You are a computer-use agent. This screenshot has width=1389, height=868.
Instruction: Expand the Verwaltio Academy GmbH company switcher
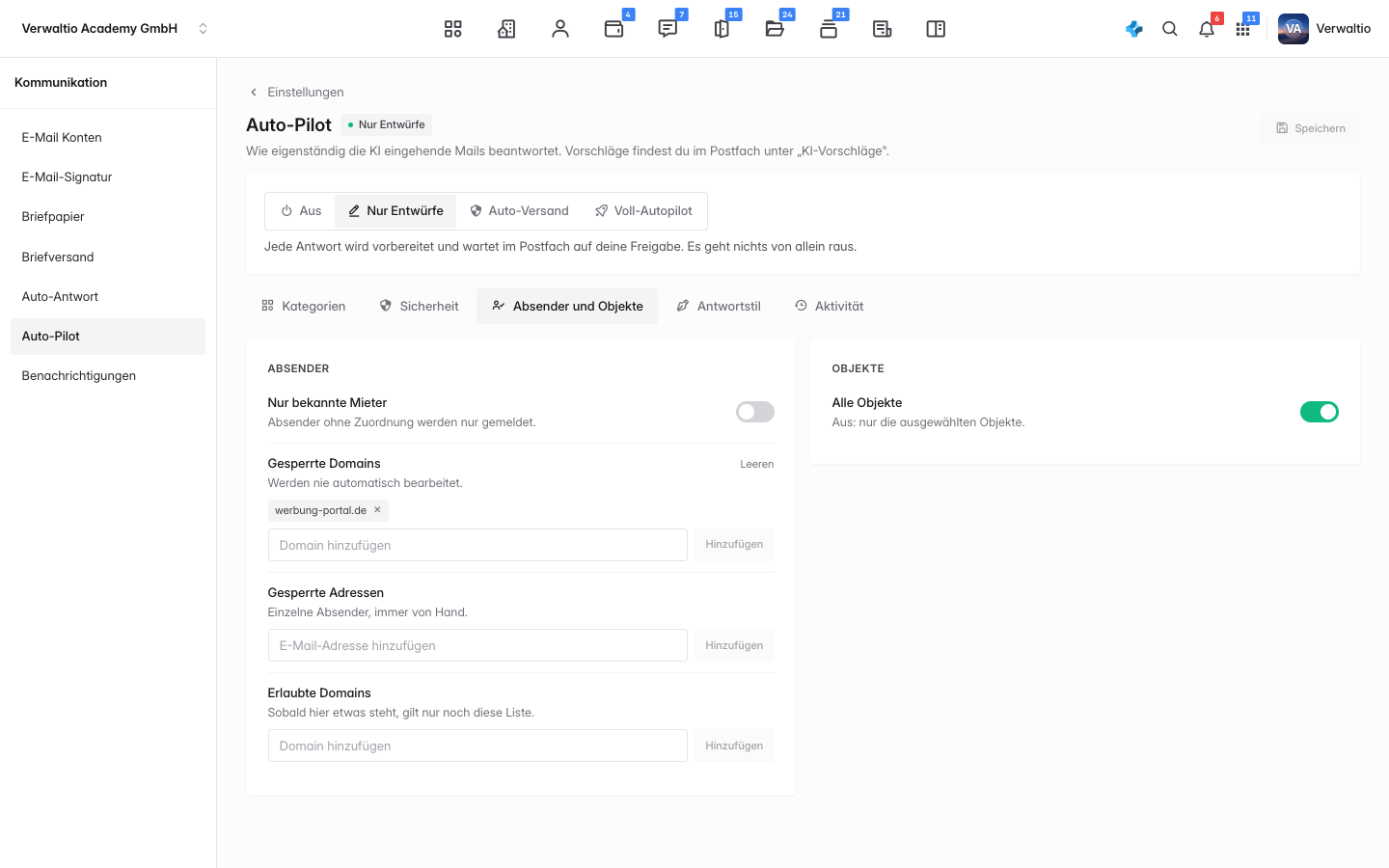pos(114,29)
